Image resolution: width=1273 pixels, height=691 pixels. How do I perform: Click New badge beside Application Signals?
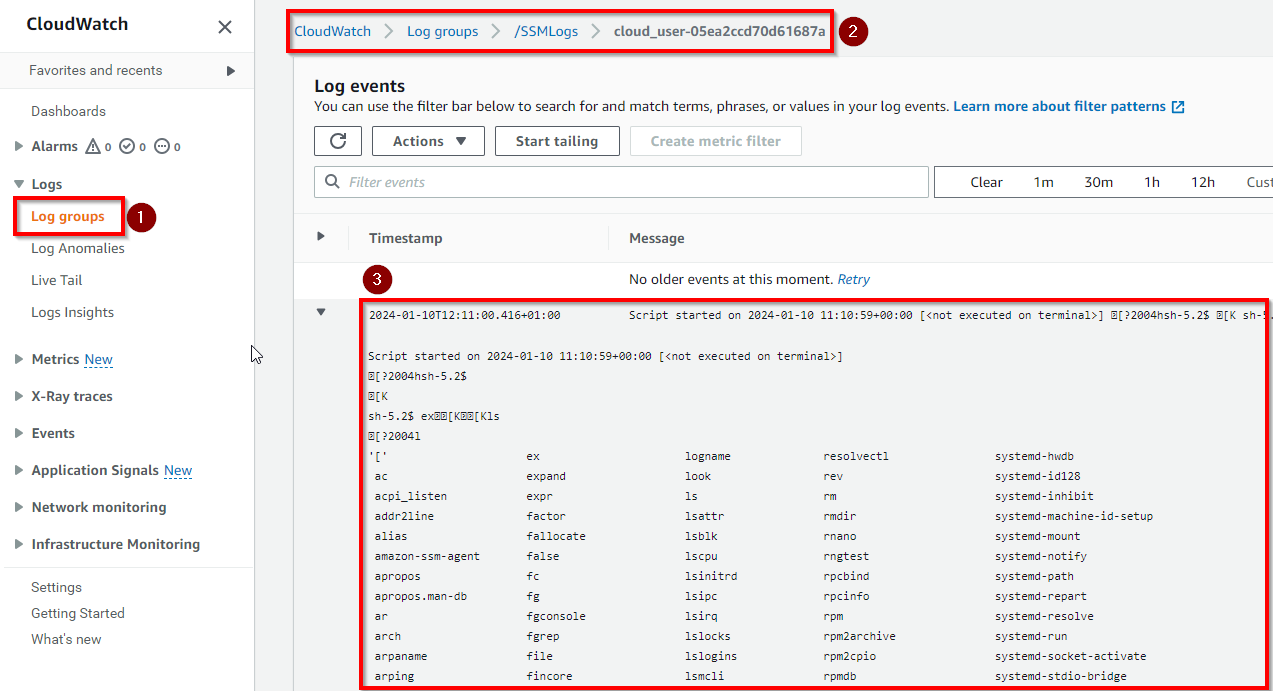(x=178, y=470)
